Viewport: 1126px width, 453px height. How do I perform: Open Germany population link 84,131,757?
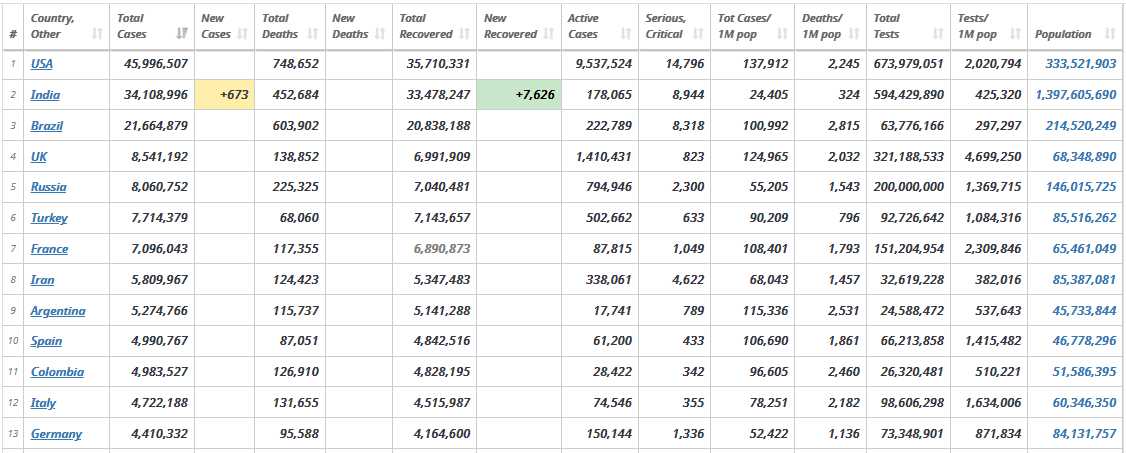coord(1084,434)
